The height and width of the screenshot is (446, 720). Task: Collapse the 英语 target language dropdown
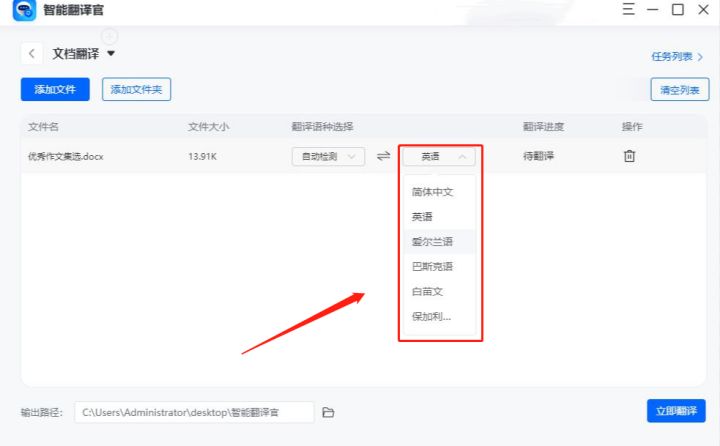(x=439, y=157)
